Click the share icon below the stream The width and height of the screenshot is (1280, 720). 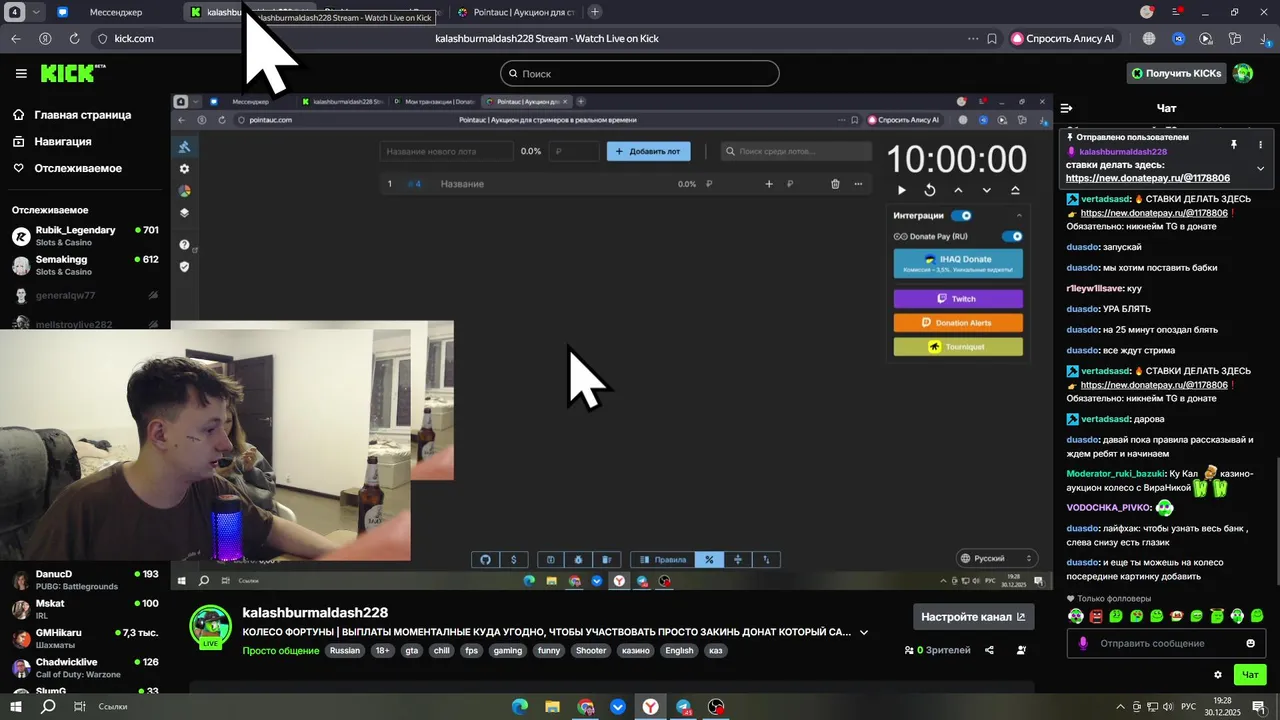[989, 650]
